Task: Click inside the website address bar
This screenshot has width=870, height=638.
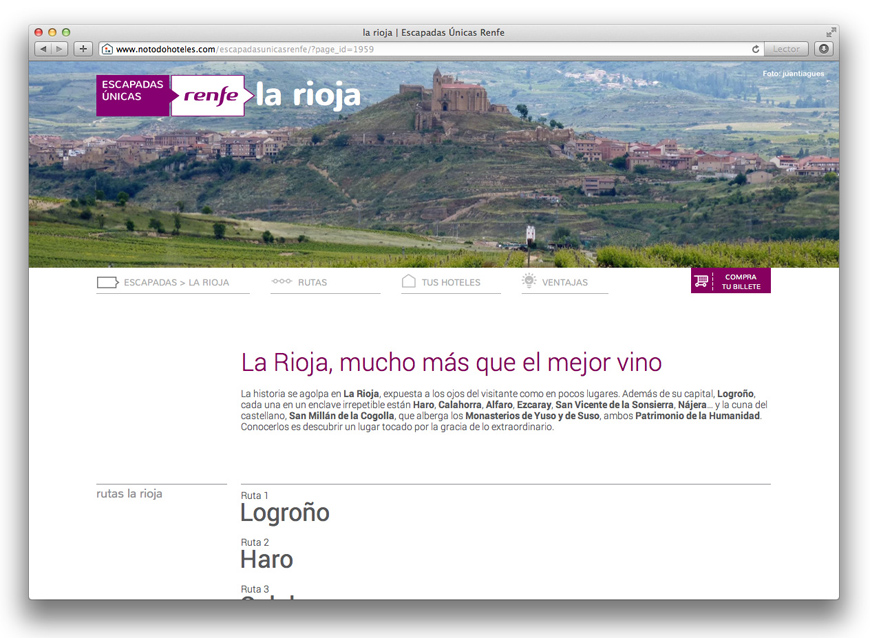Action: (x=300, y=47)
